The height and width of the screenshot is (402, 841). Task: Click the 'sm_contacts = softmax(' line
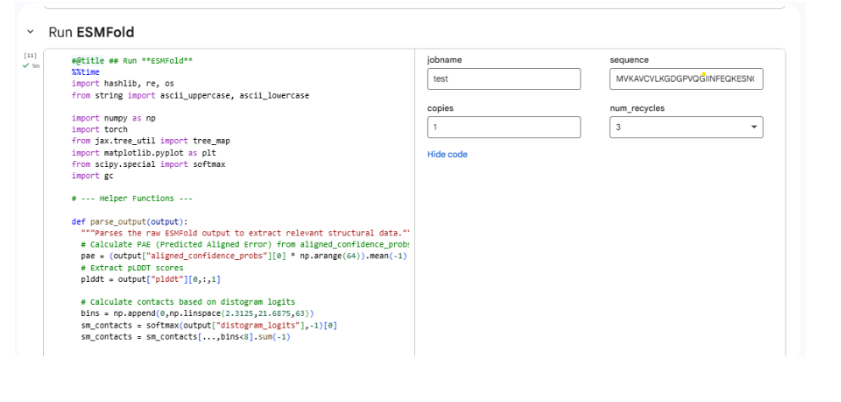pos(209,325)
